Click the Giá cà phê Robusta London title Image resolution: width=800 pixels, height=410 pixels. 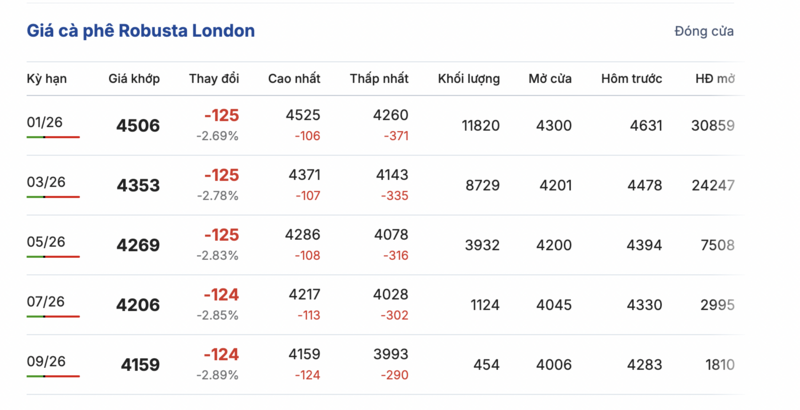pos(140,31)
